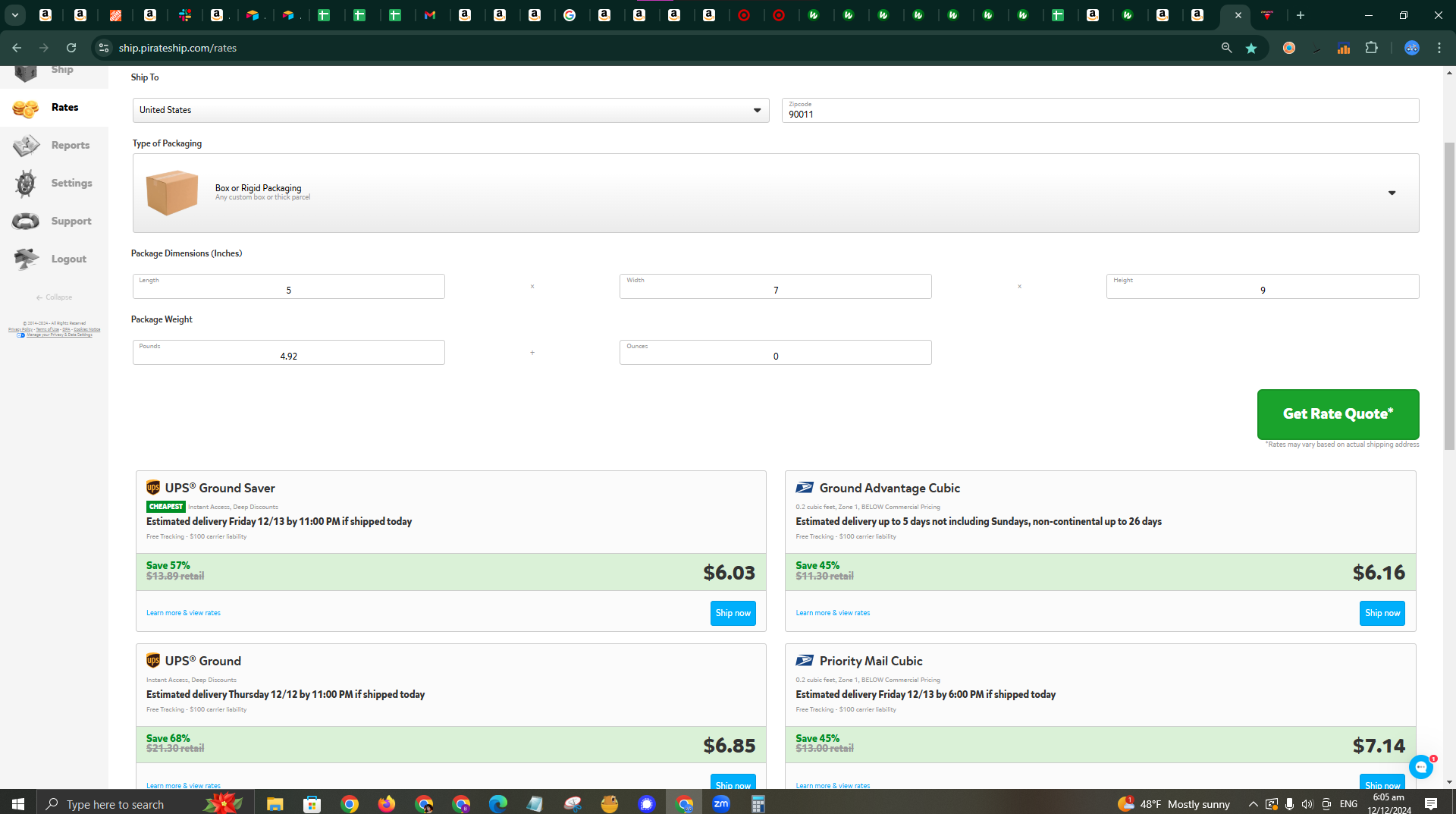This screenshot has height=814, width=1456.
Task: Open Settings via the ship wheel icon
Action: 26,183
